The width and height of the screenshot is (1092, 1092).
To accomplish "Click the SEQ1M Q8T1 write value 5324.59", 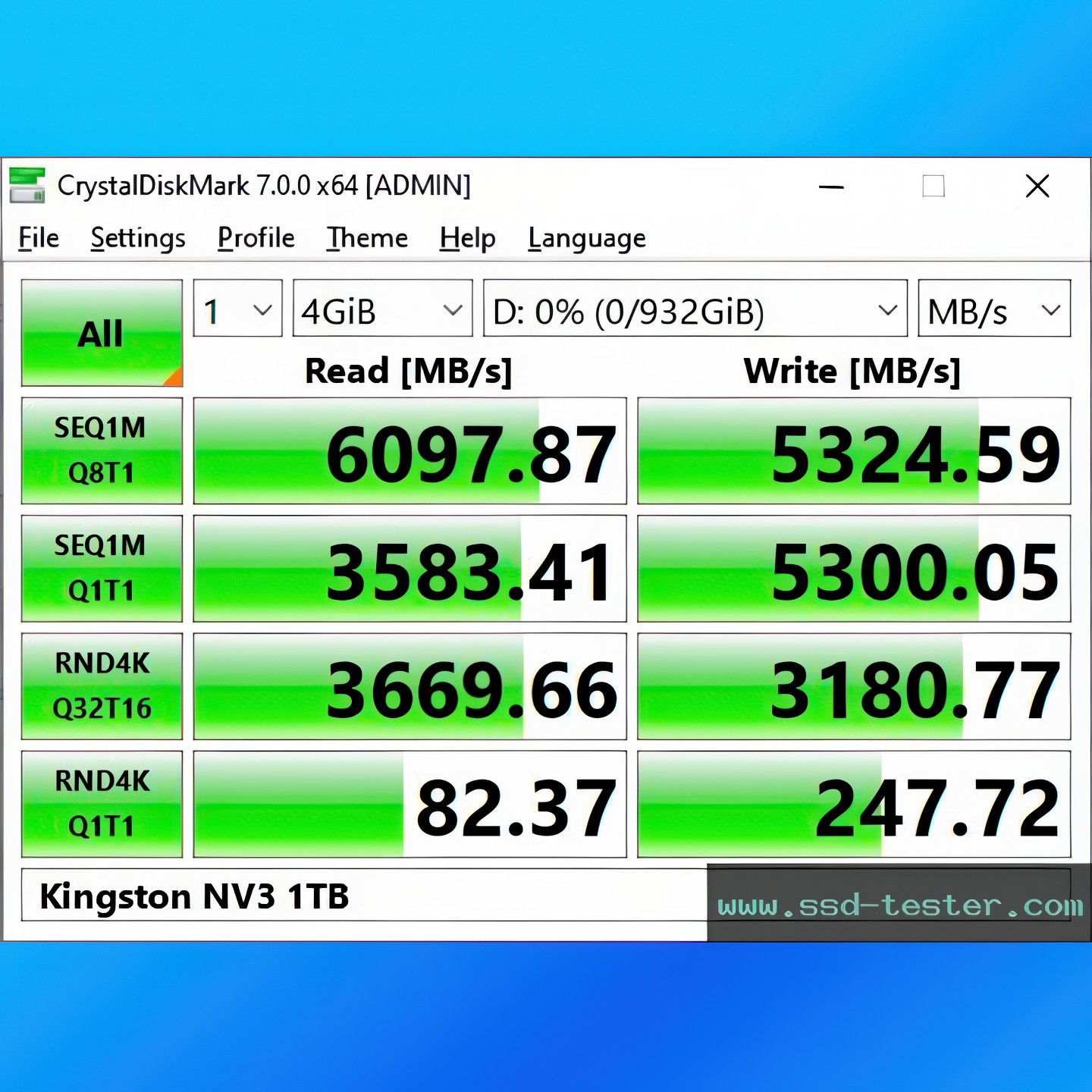I will (854, 450).
